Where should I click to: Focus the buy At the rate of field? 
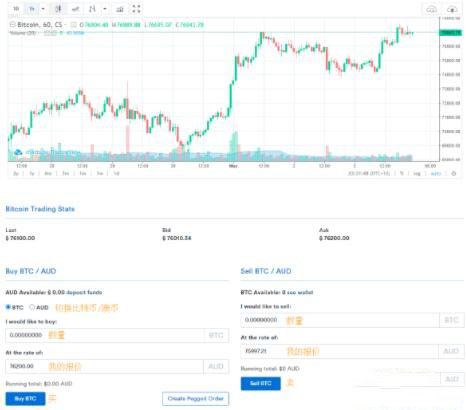click(x=117, y=366)
